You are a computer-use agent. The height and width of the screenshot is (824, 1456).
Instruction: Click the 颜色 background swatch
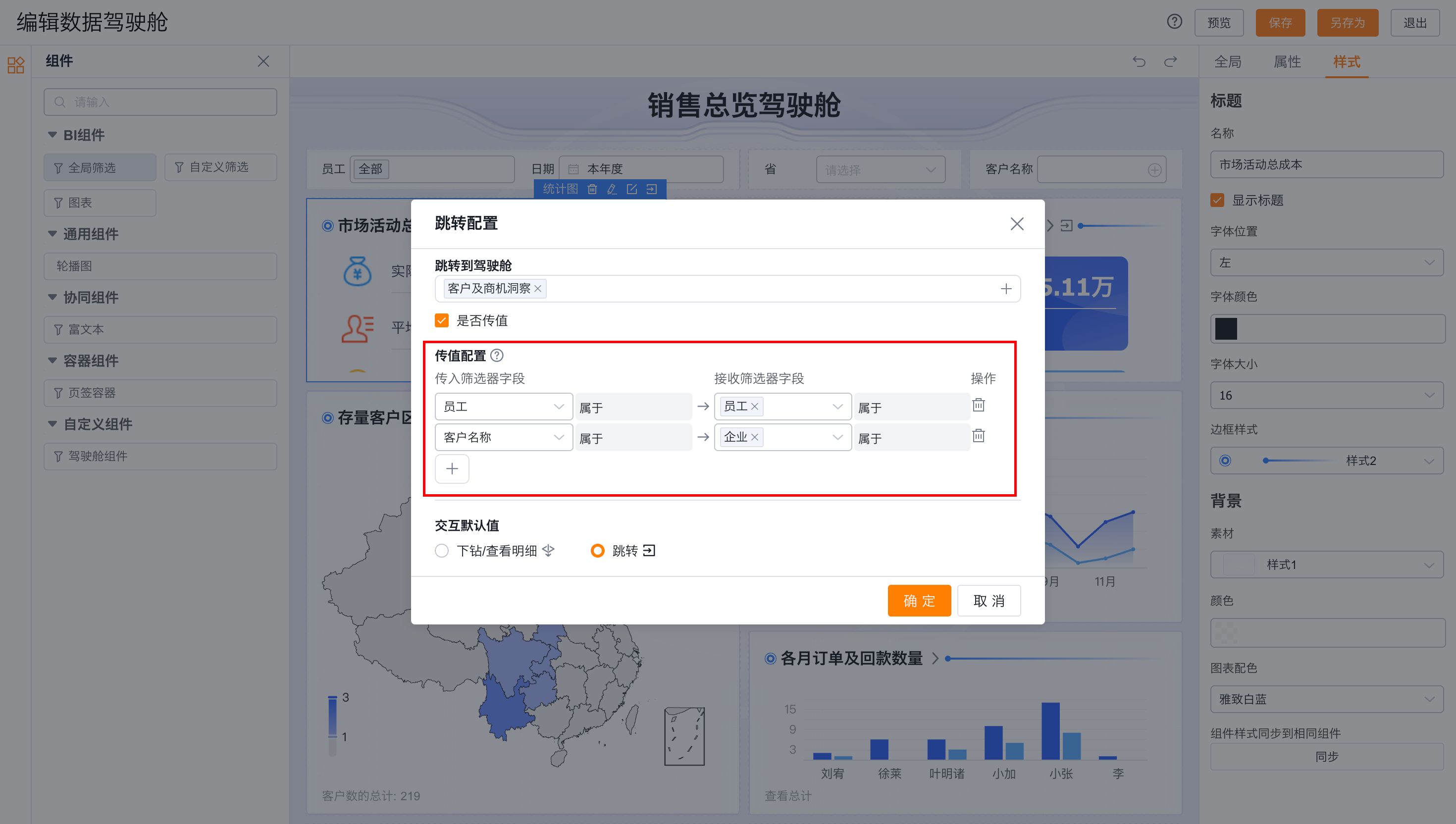pos(1226,633)
